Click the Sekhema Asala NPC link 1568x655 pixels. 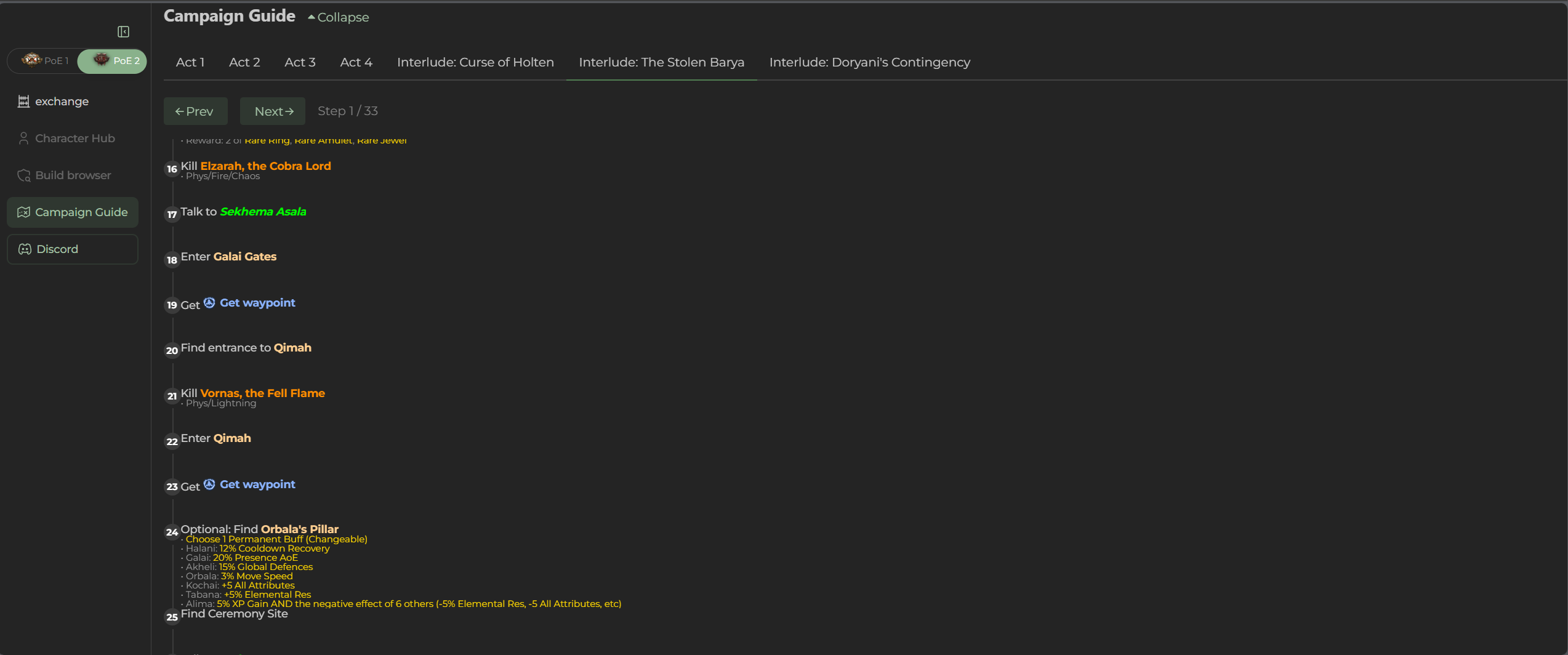pyautogui.click(x=263, y=212)
